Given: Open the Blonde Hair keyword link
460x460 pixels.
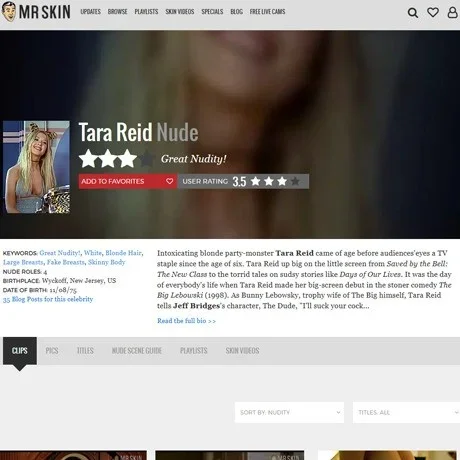Looking at the screenshot, I should pyautogui.click(x=124, y=253).
